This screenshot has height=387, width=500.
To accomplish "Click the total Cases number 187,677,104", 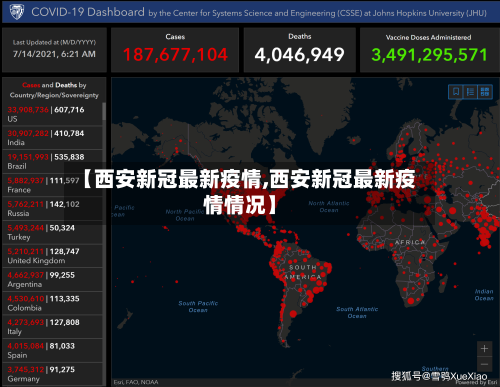I will pyautogui.click(x=175, y=55).
